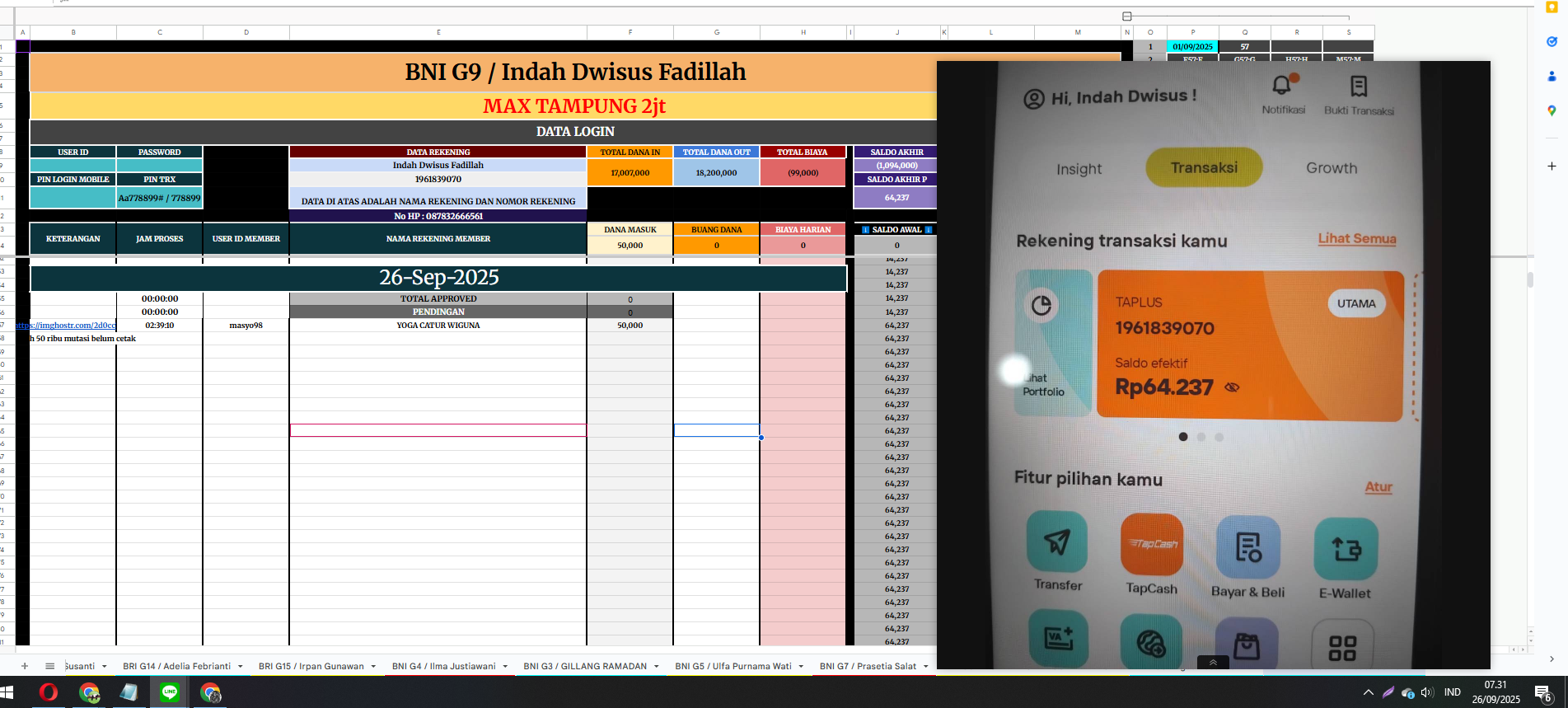Open the Contacts side panel icon
Screen dimensions: 1568x708
click(x=1552, y=76)
